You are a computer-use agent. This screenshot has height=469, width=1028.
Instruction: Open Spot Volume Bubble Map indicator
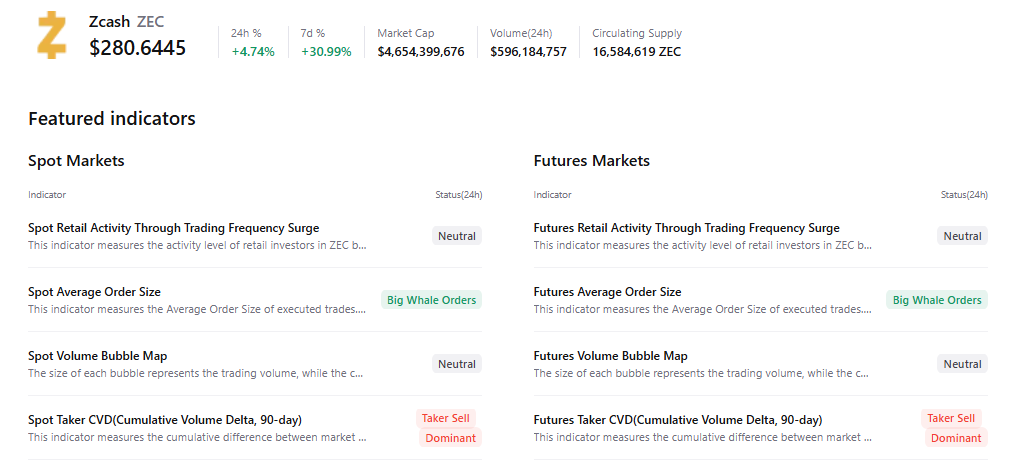[x=98, y=356]
